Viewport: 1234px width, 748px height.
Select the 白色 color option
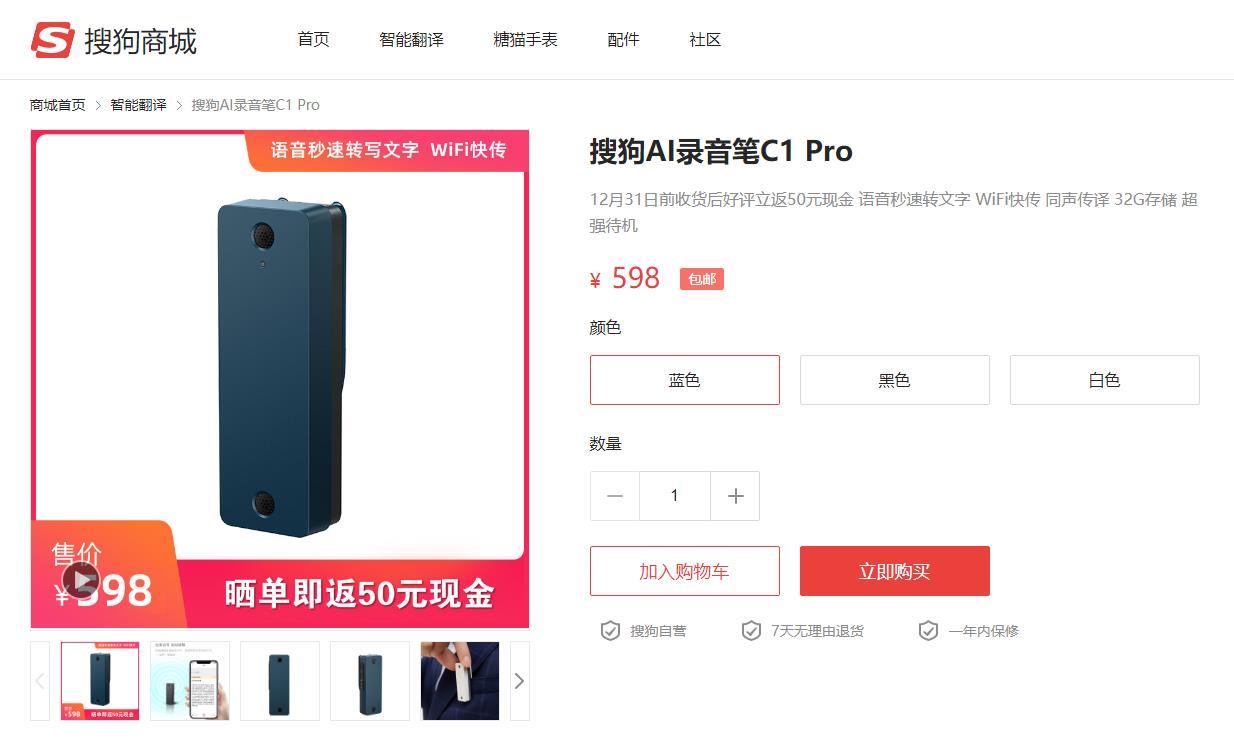point(1105,380)
